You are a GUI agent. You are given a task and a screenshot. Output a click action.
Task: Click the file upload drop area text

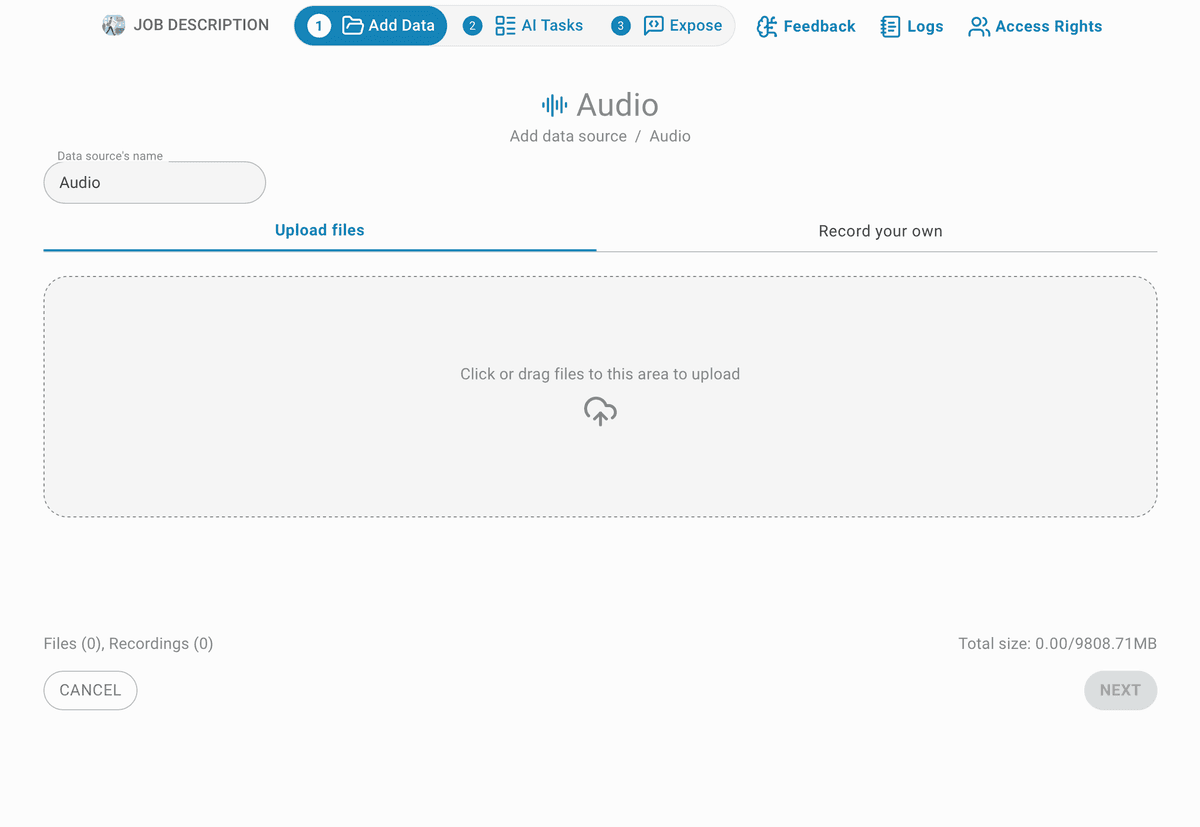pyautogui.click(x=600, y=374)
